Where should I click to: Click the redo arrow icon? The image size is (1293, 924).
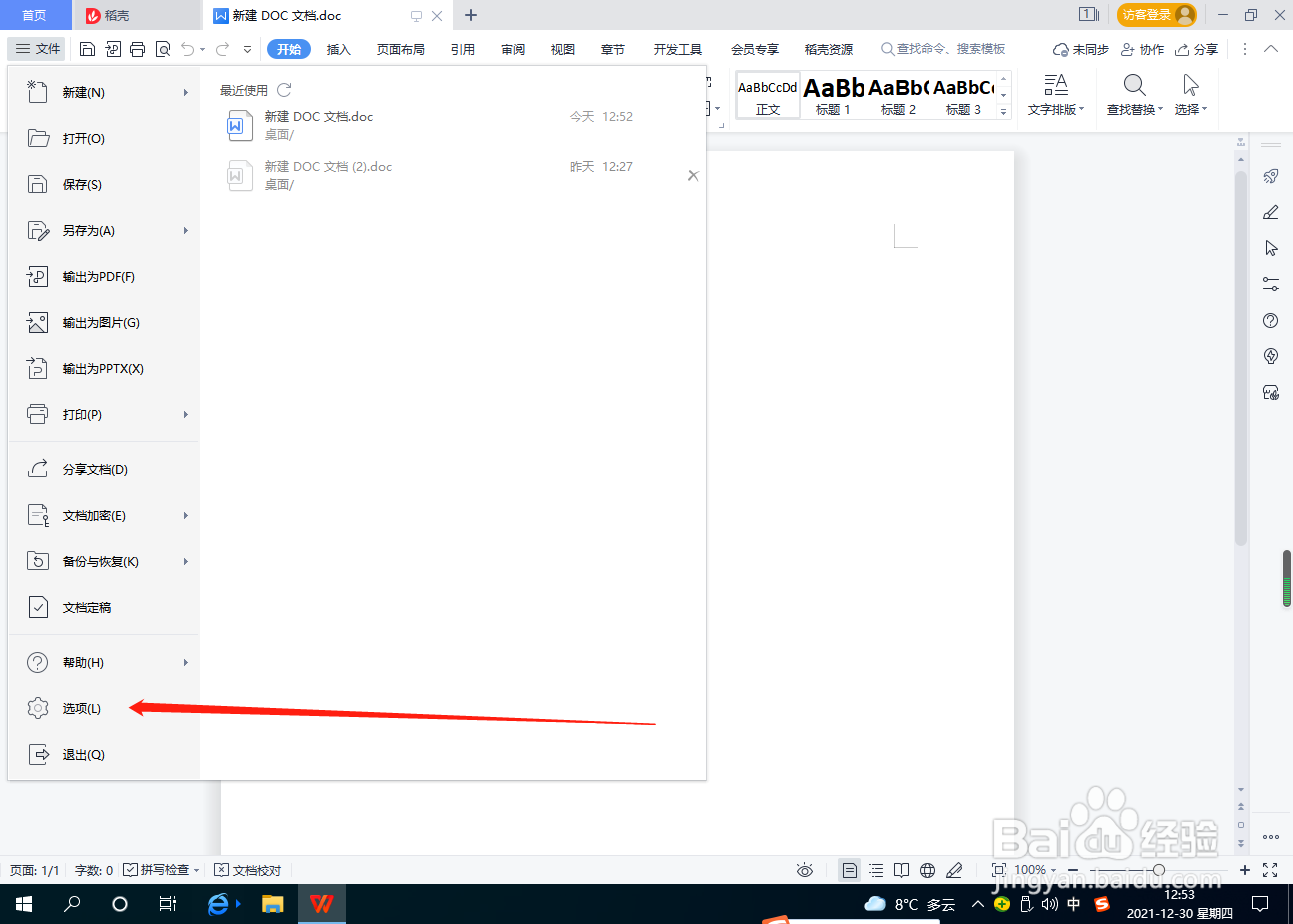[222, 49]
